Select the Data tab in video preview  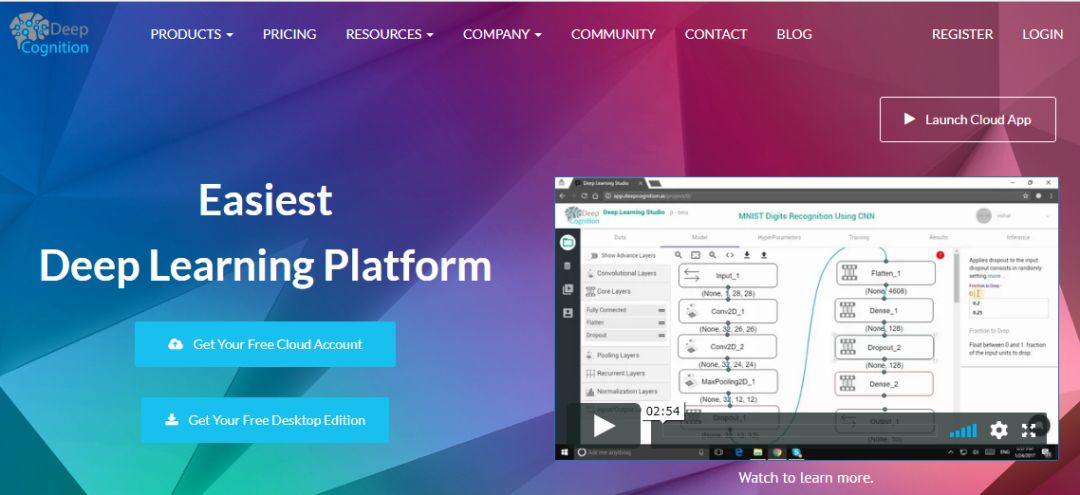pyautogui.click(x=620, y=238)
